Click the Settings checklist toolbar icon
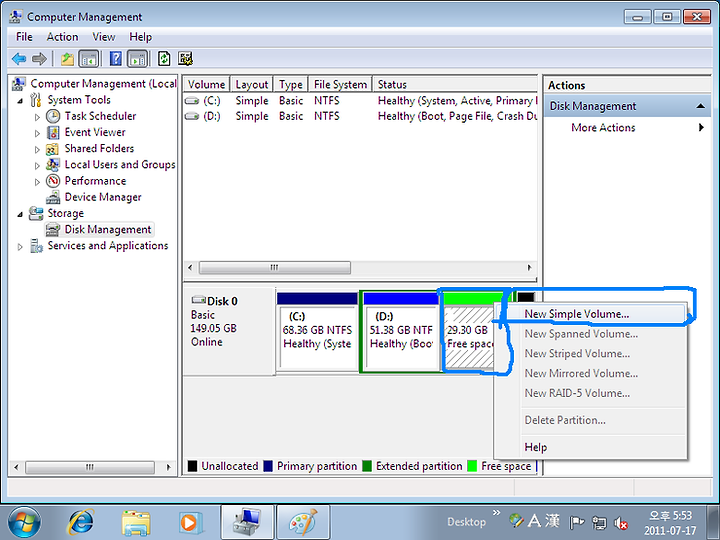This screenshot has height=540, width=720. (185, 59)
